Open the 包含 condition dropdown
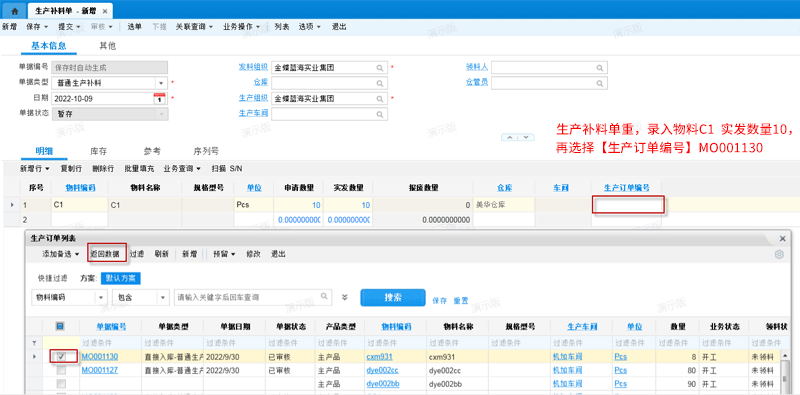 click(x=163, y=298)
